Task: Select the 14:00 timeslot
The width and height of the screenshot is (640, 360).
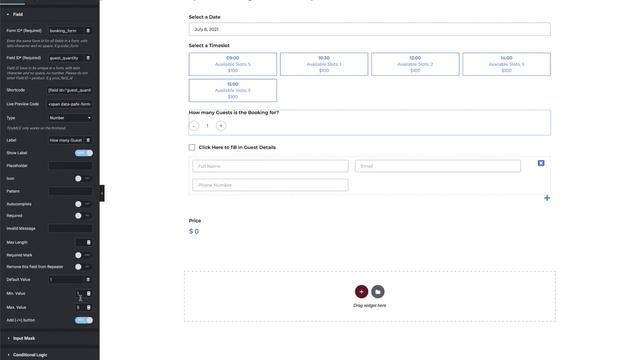Action: pos(507,64)
